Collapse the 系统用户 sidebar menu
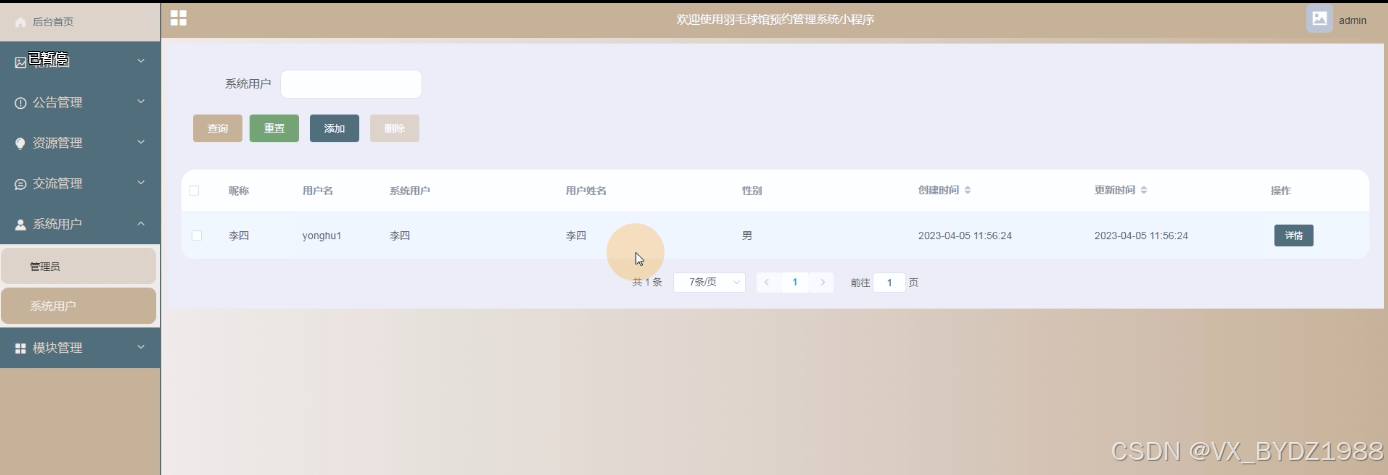Screen dimensions: 1388x475 [x=80, y=224]
